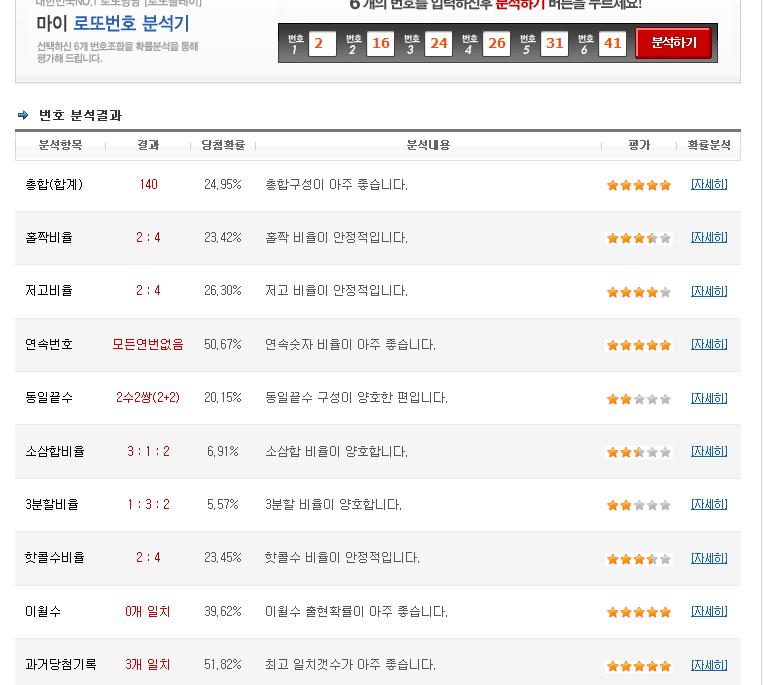This screenshot has width=763, height=685.
Task: Click the arrow icon beside 번호 분석결과
Action: (x=23, y=116)
